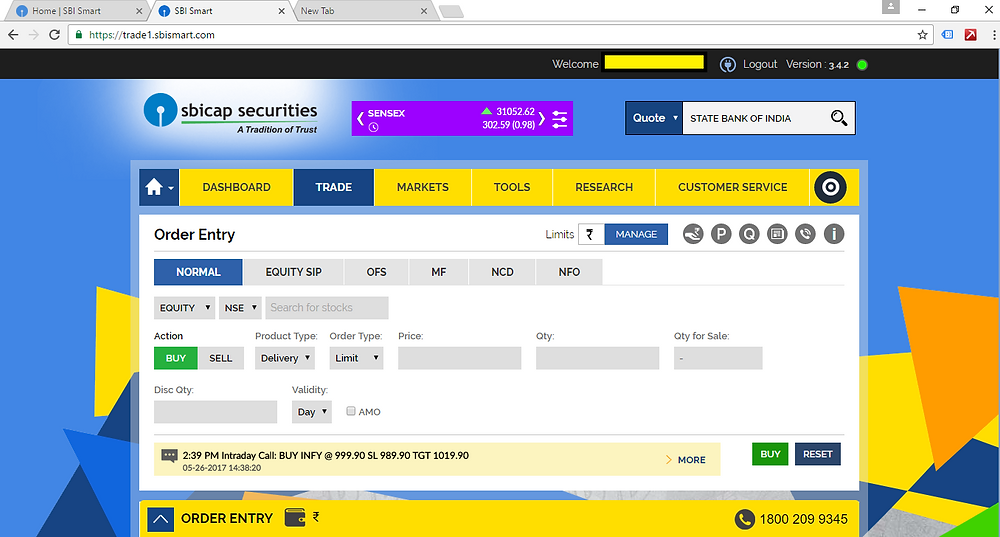Image resolution: width=1000 pixels, height=537 pixels.
Task: Switch to the OFS tab
Action: [x=376, y=272]
